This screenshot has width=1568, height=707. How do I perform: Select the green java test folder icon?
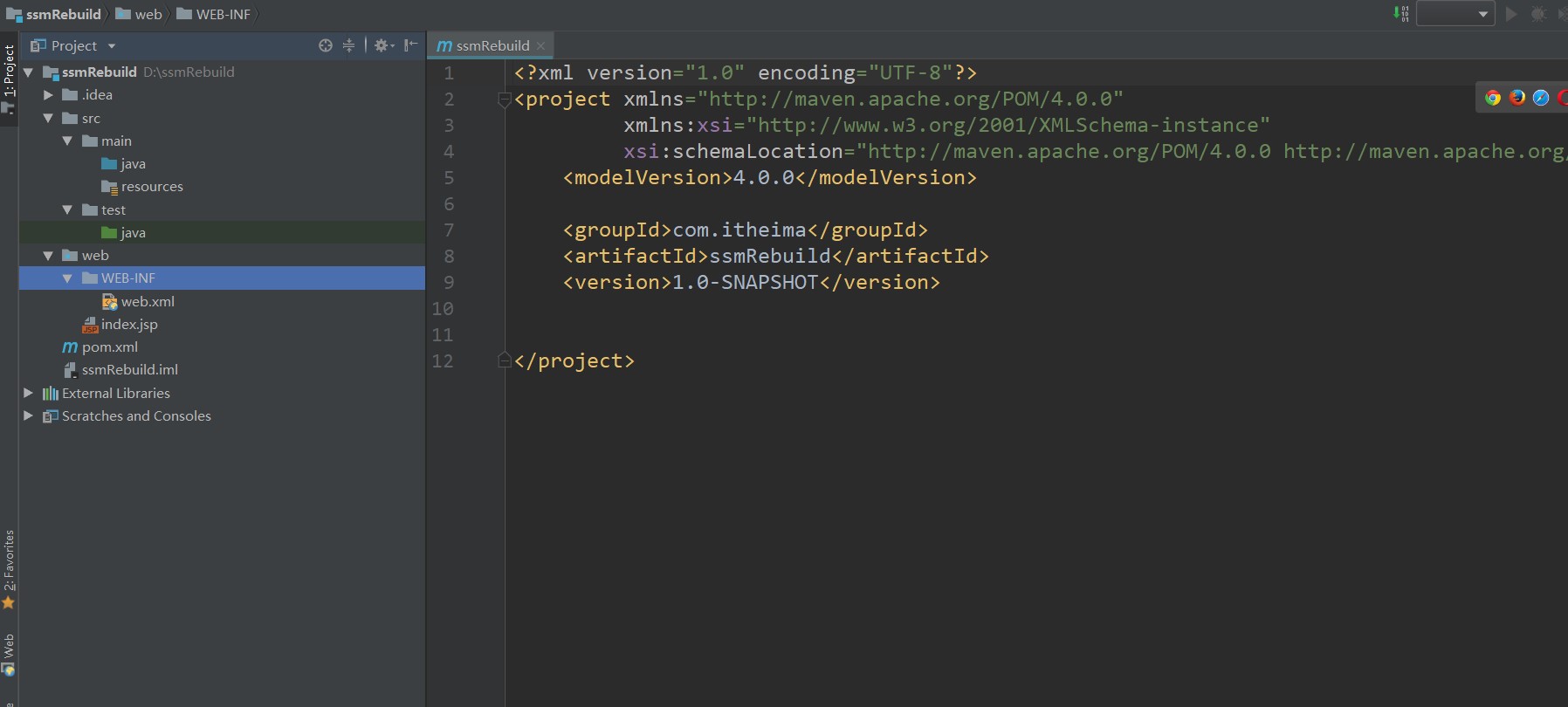(x=109, y=232)
